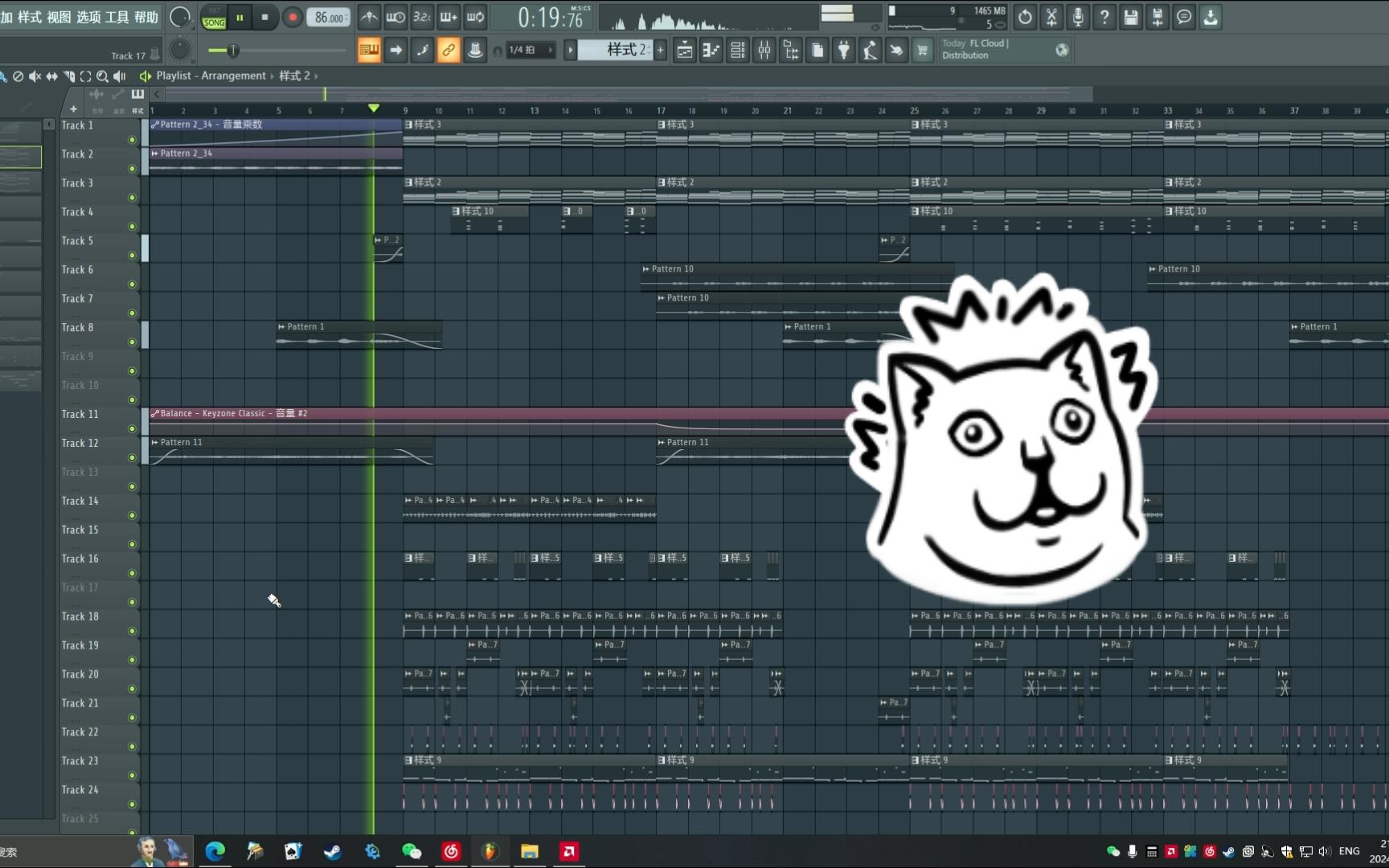Mute Track 3 via its green dot
The image size is (1389, 868).
132,198
